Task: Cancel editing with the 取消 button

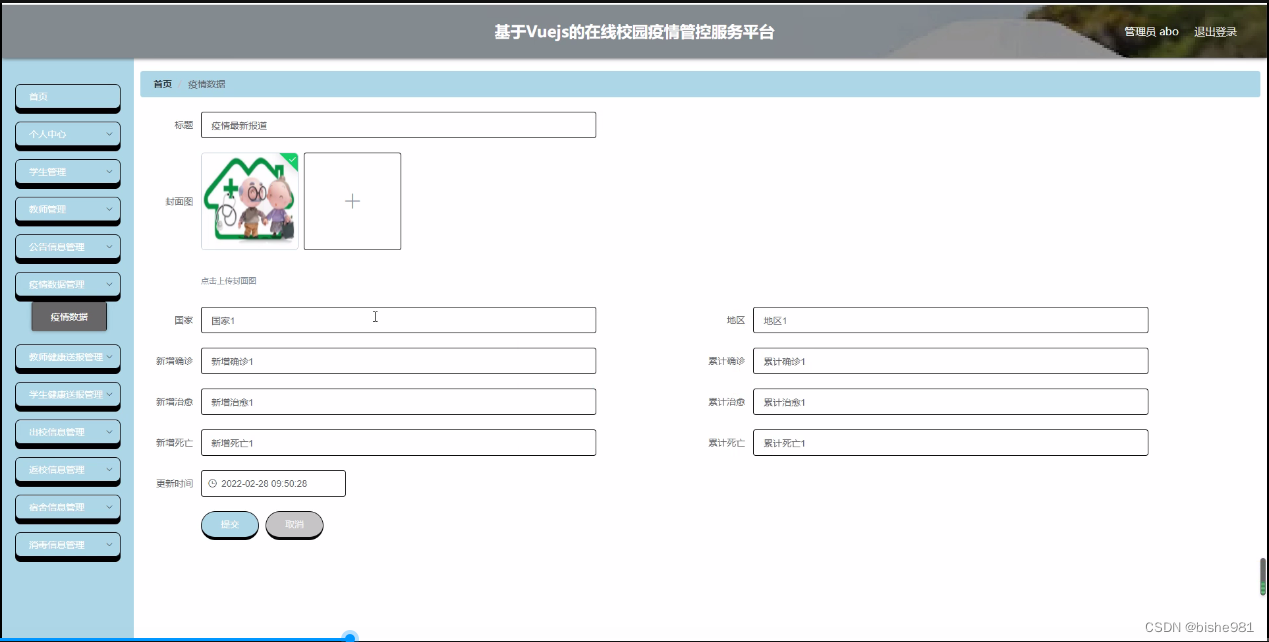Action: 293,524
